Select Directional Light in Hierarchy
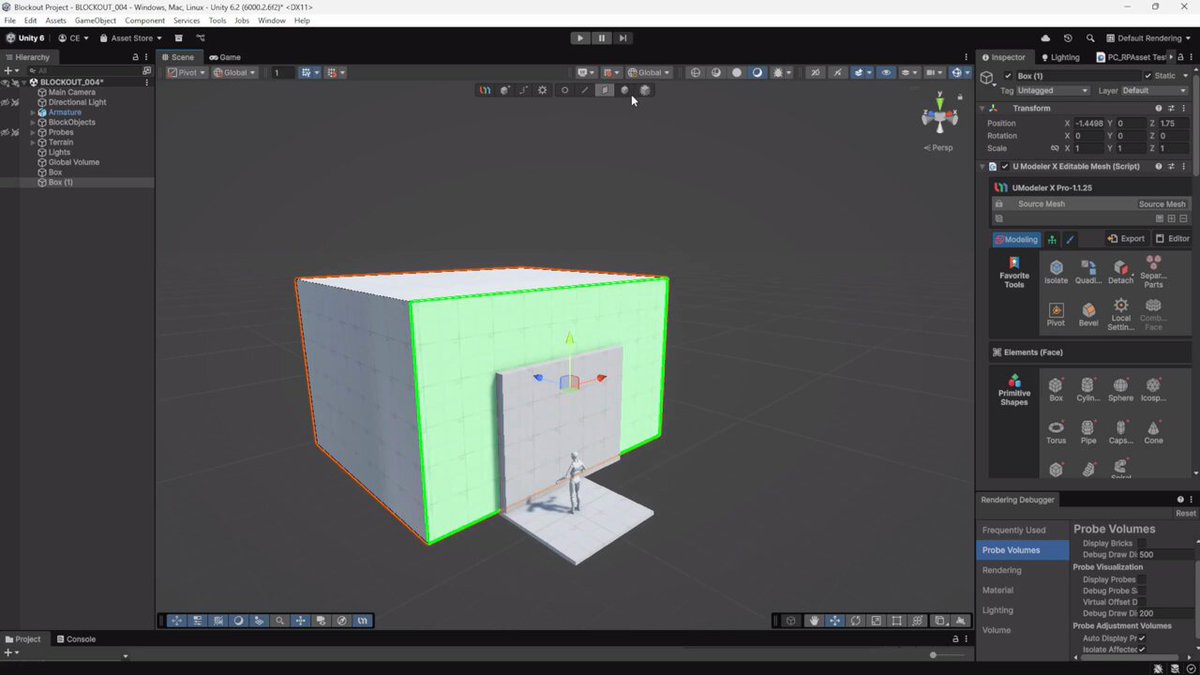Viewport: 1200px width, 675px height. pyautogui.click(x=77, y=102)
